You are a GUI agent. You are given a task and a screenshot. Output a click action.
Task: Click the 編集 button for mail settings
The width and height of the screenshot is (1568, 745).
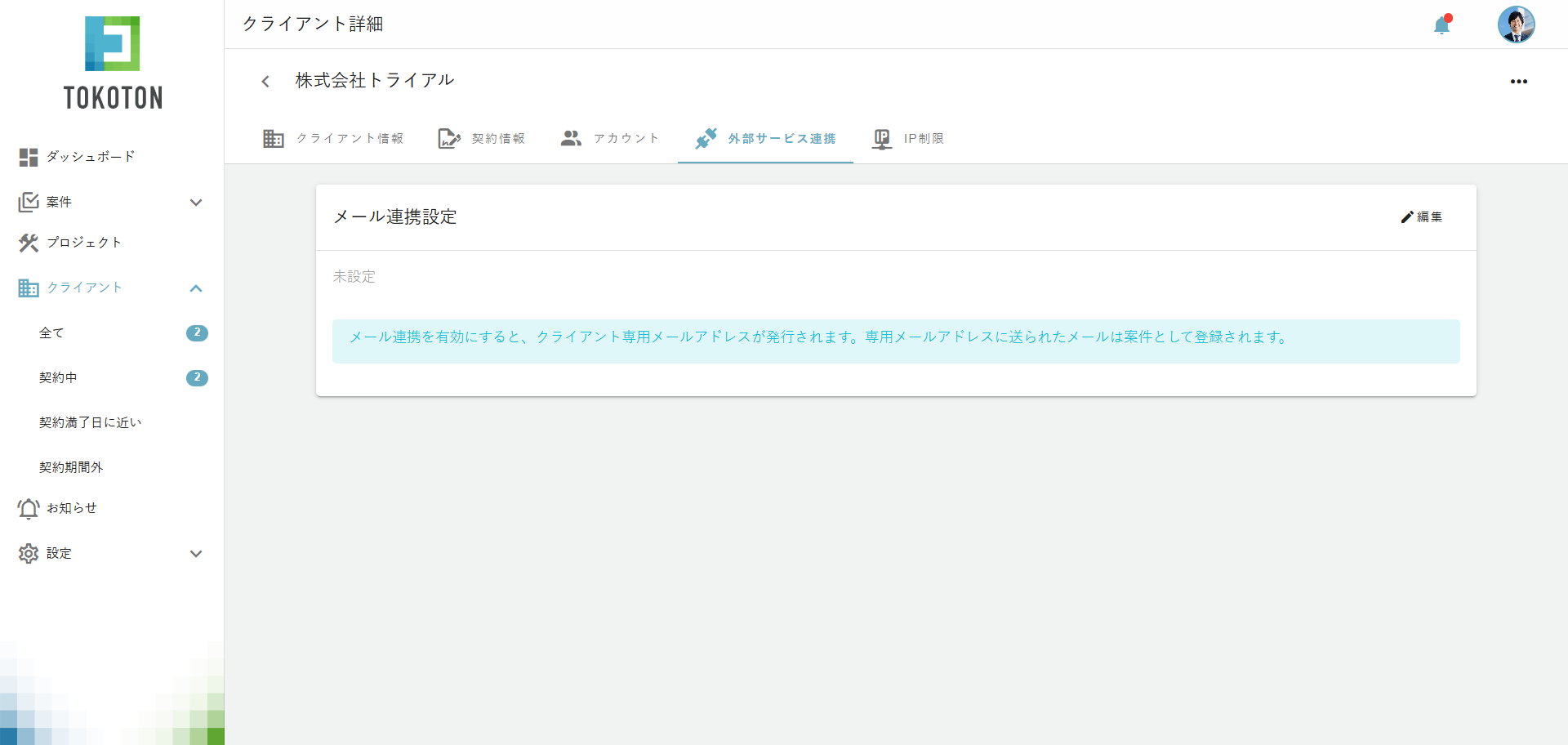(1422, 217)
